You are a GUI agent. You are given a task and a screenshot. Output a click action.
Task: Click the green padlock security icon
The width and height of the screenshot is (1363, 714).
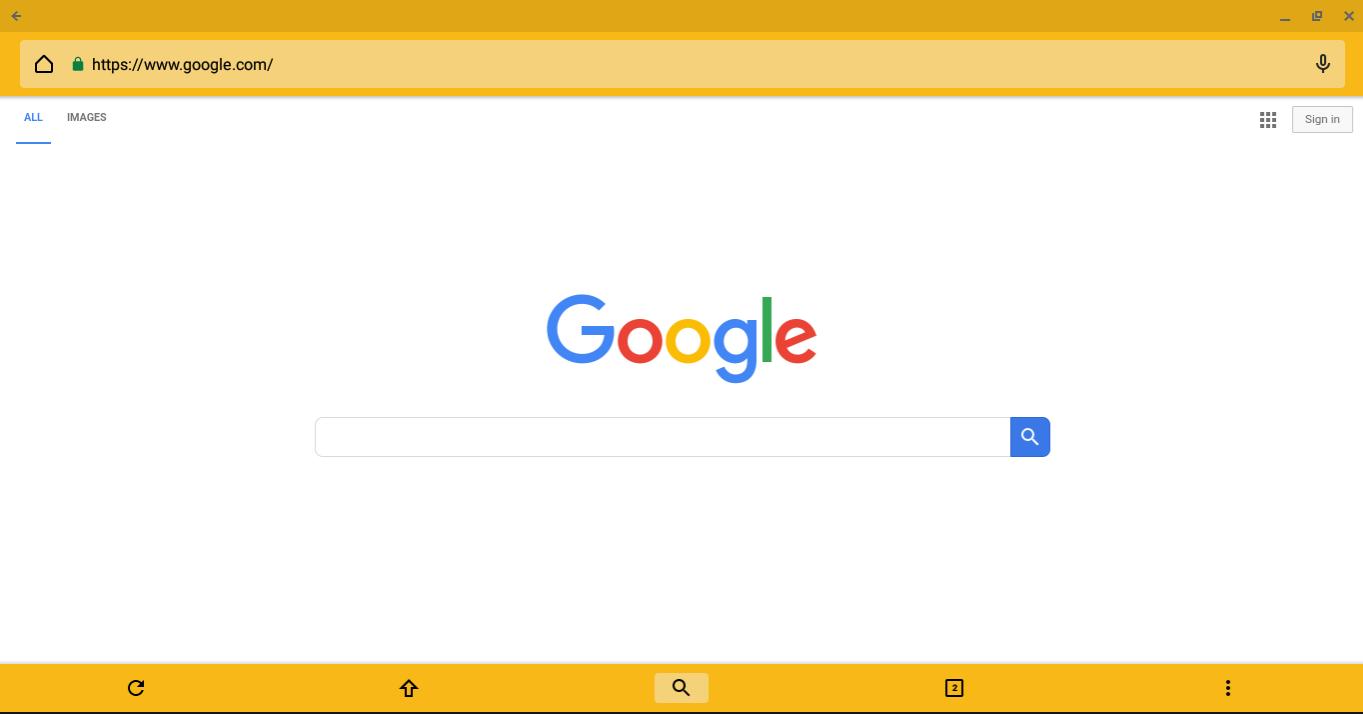[x=77, y=64]
